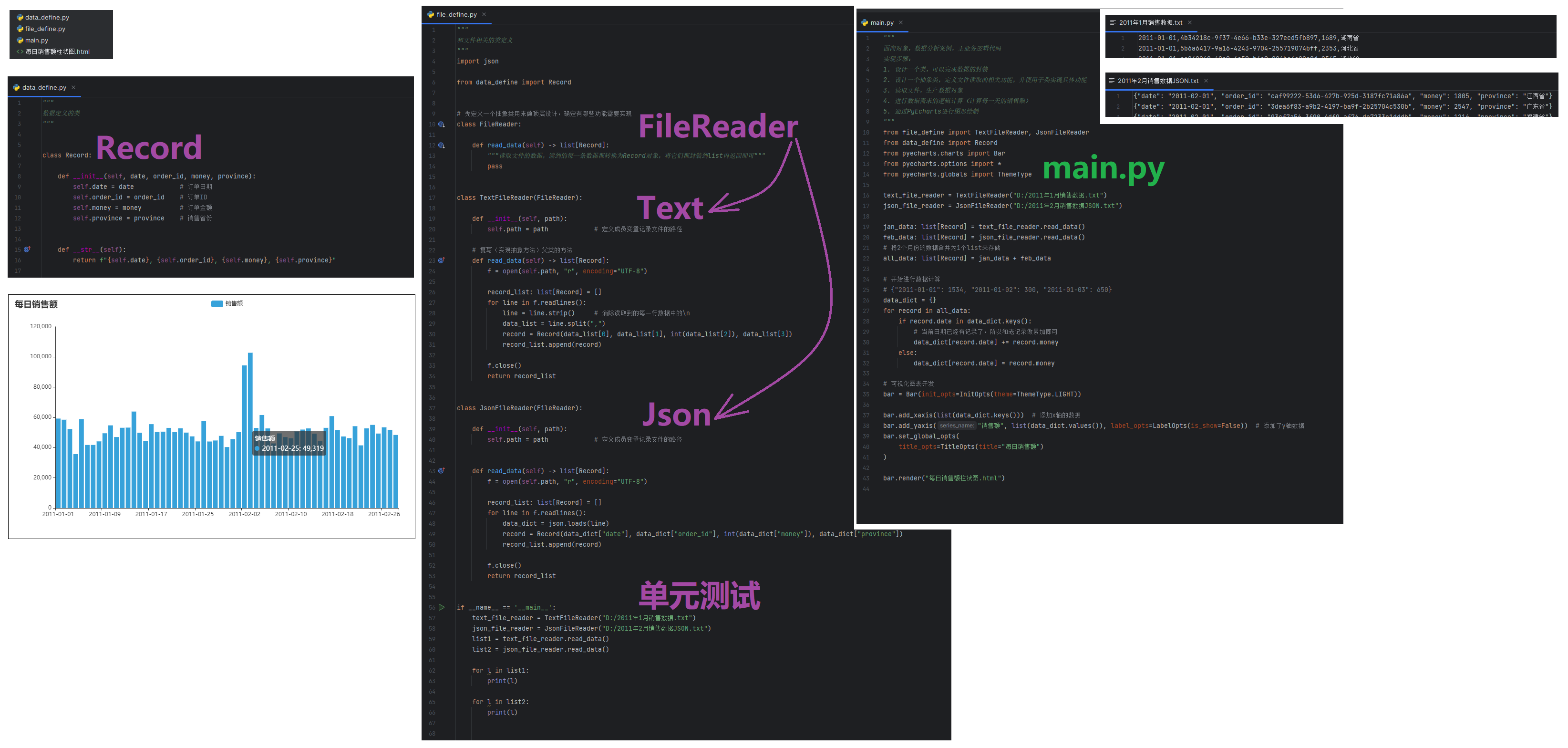The image size is (1568, 748).
Task: Toggle the 销售额 legend swatch in the chart
Action: [217, 303]
